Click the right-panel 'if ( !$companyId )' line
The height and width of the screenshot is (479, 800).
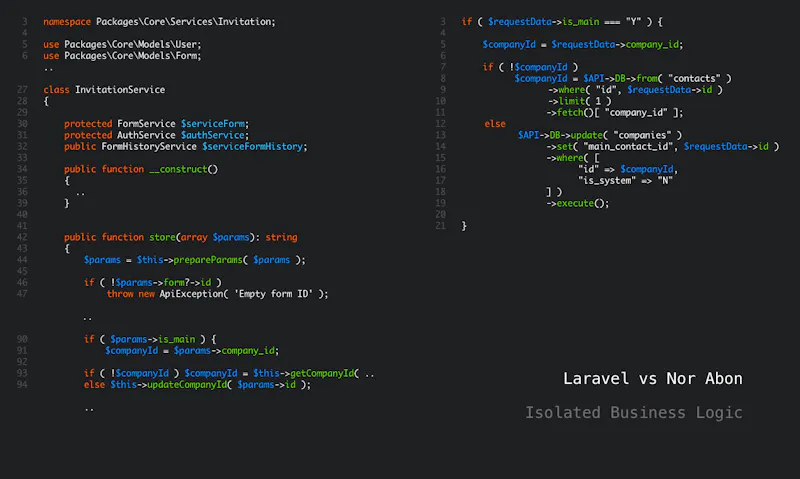click(531, 67)
